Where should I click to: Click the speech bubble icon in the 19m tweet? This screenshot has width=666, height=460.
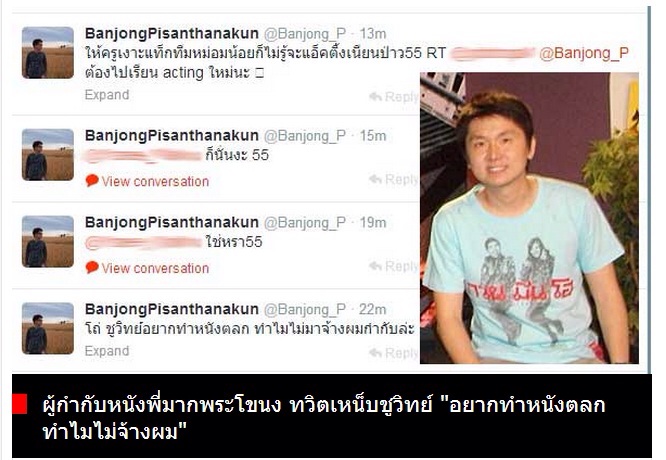point(92,267)
